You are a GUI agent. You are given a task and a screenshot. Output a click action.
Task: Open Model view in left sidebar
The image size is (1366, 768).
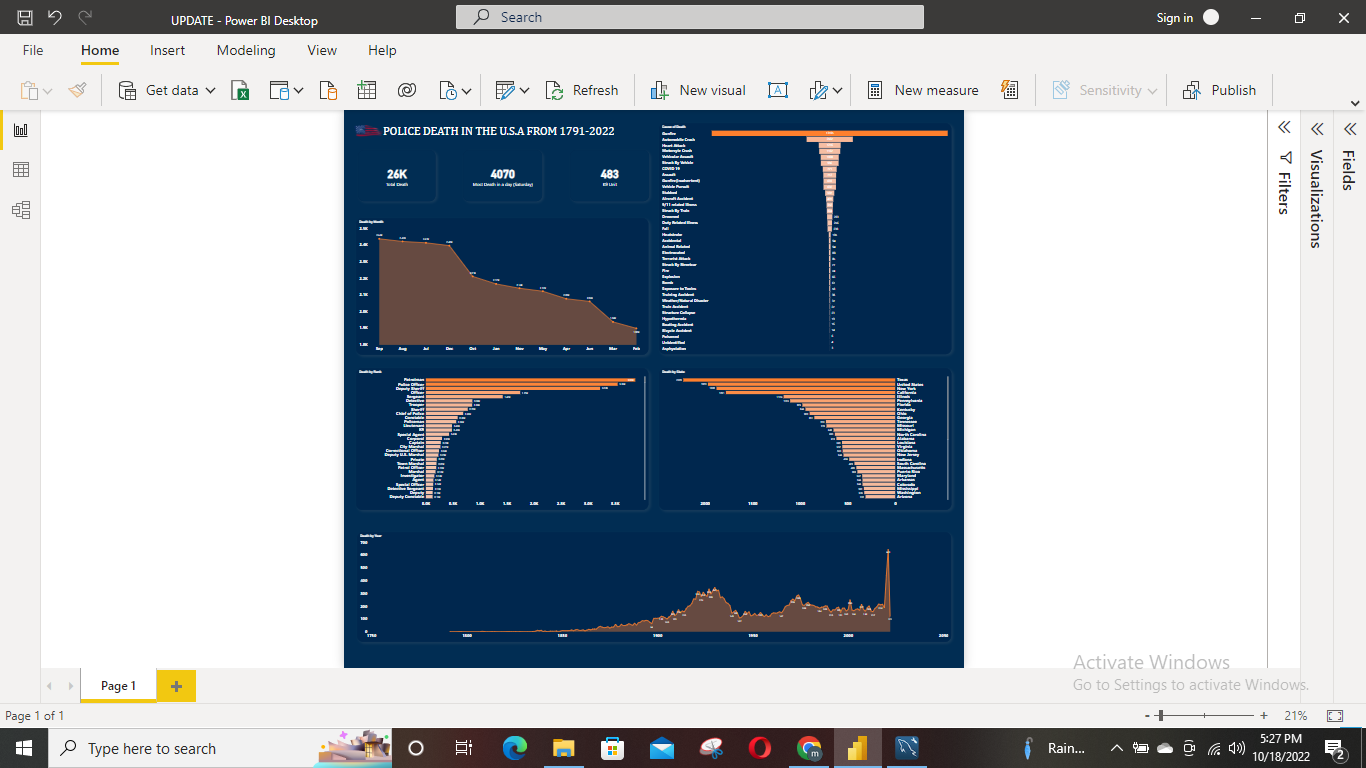click(x=21, y=210)
